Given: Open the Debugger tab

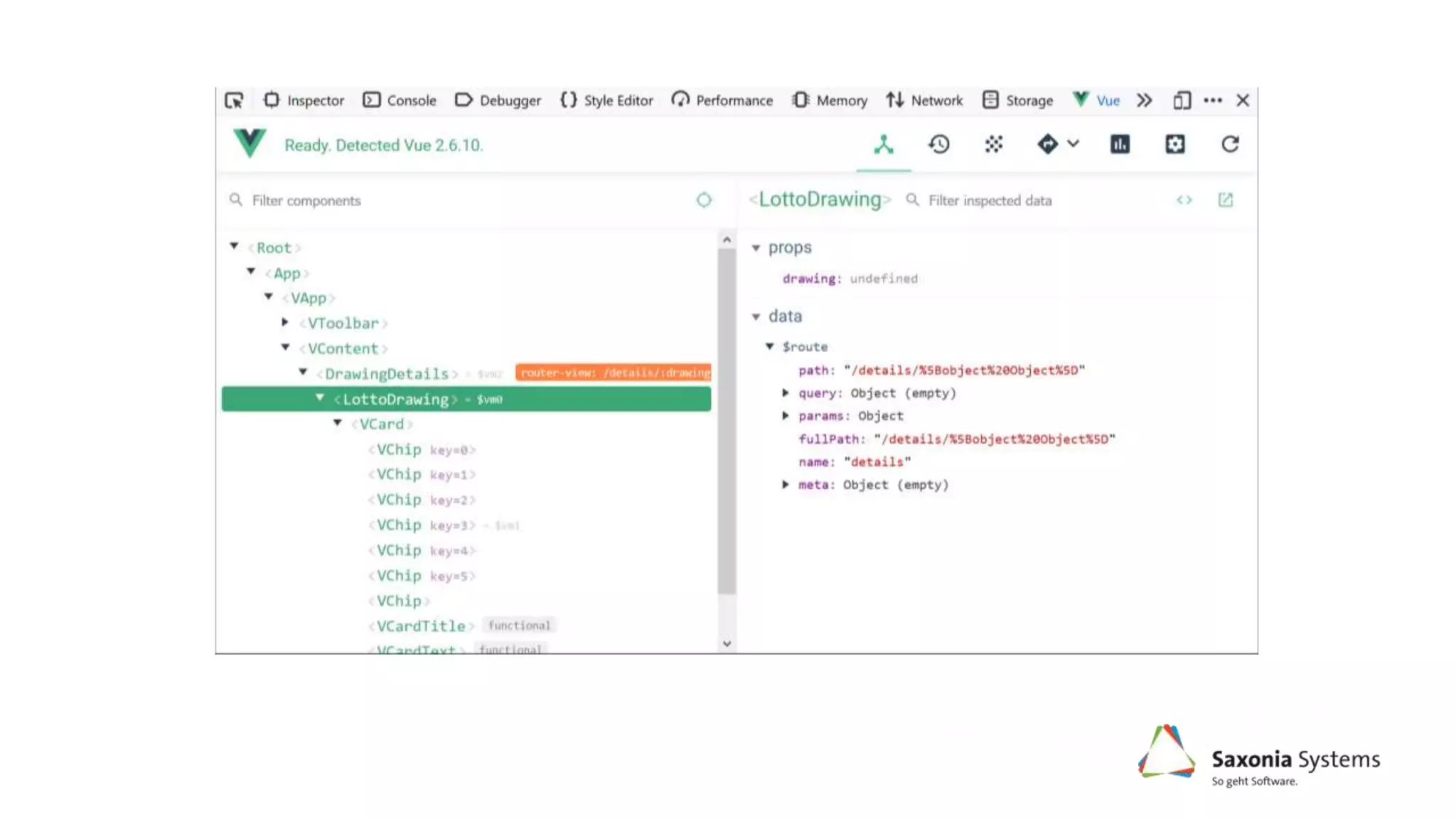Looking at the screenshot, I should [x=498, y=100].
